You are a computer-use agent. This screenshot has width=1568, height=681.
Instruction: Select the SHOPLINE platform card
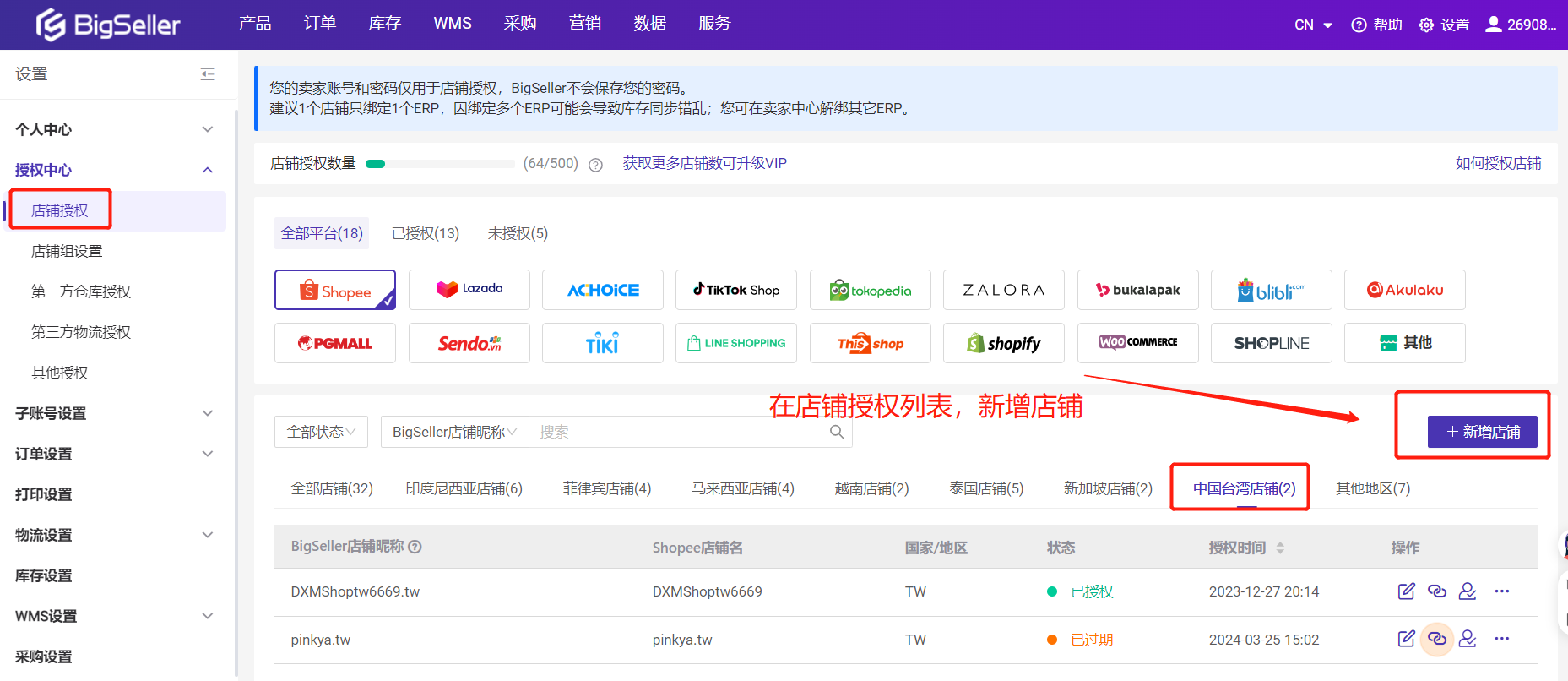[1272, 343]
